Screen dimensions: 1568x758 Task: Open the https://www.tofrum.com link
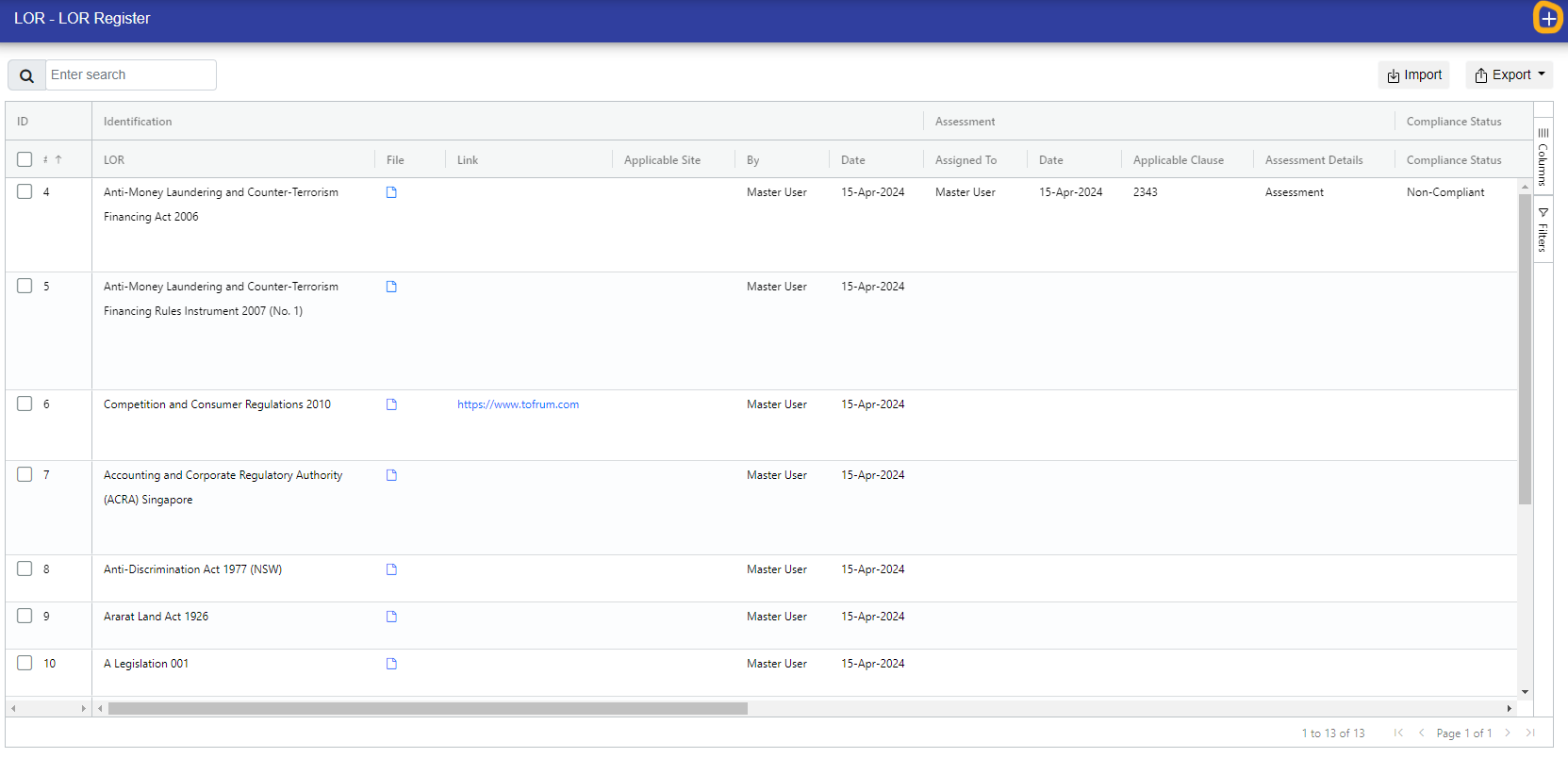coord(518,404)
